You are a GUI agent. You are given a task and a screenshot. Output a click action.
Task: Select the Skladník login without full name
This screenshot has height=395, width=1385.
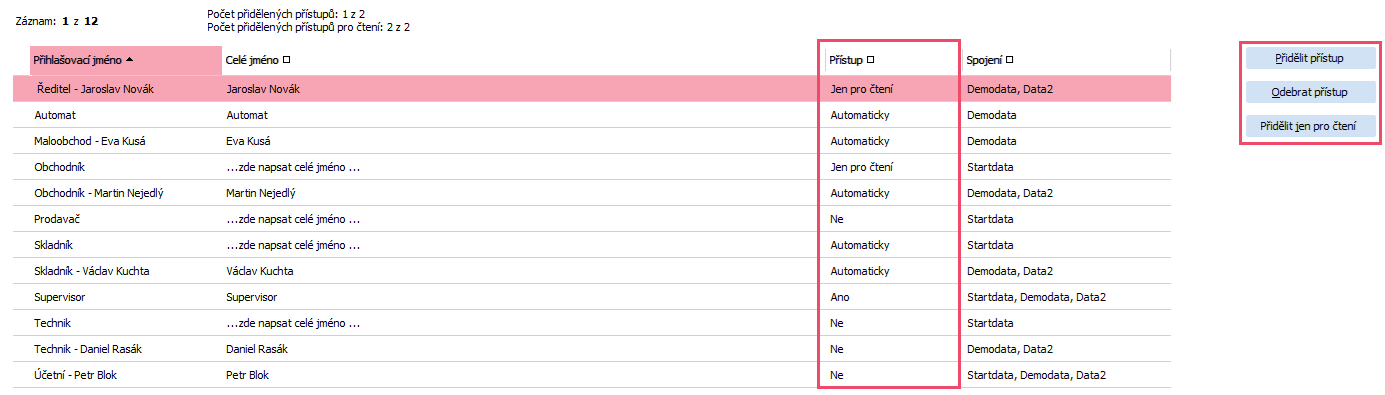[54, 245]
